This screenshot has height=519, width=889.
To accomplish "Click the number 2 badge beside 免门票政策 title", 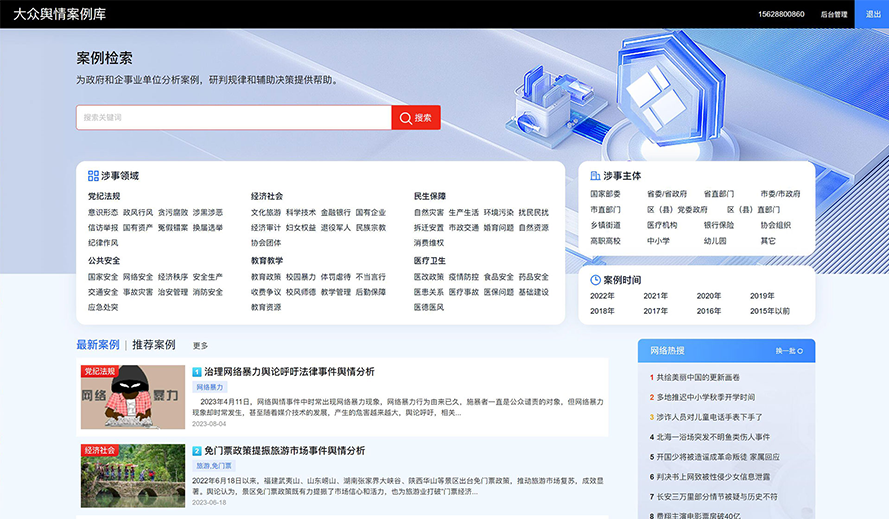I will click(x=197, y=451).
